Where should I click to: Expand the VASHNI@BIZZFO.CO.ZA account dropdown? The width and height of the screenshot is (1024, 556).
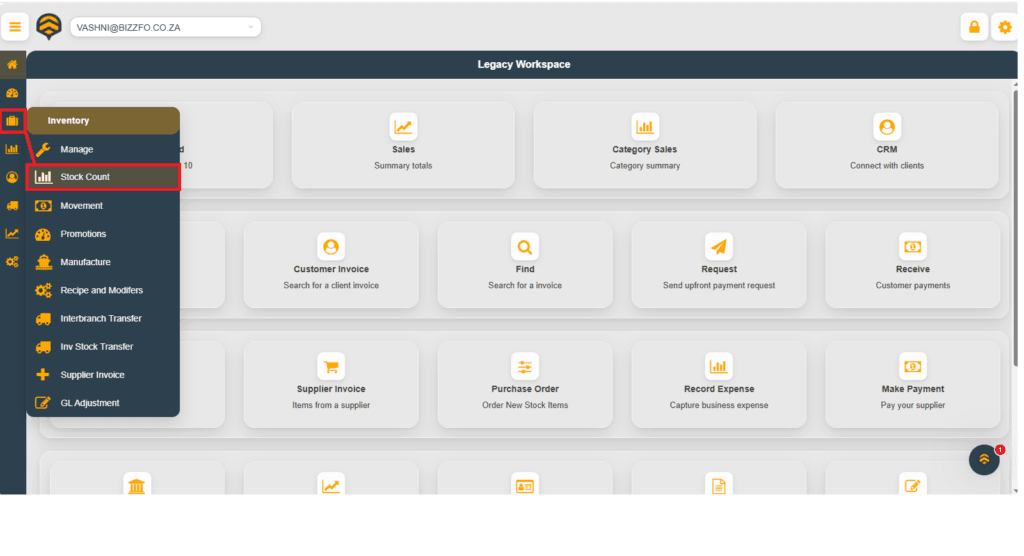point(165,27)
